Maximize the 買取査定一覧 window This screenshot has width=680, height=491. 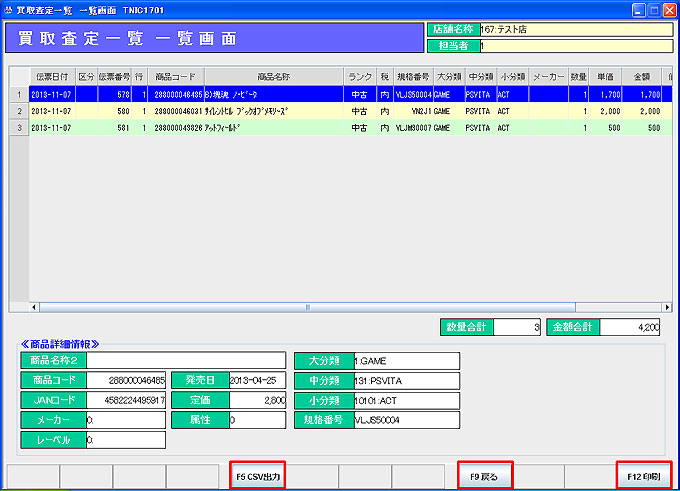click(x=651, y=9)
